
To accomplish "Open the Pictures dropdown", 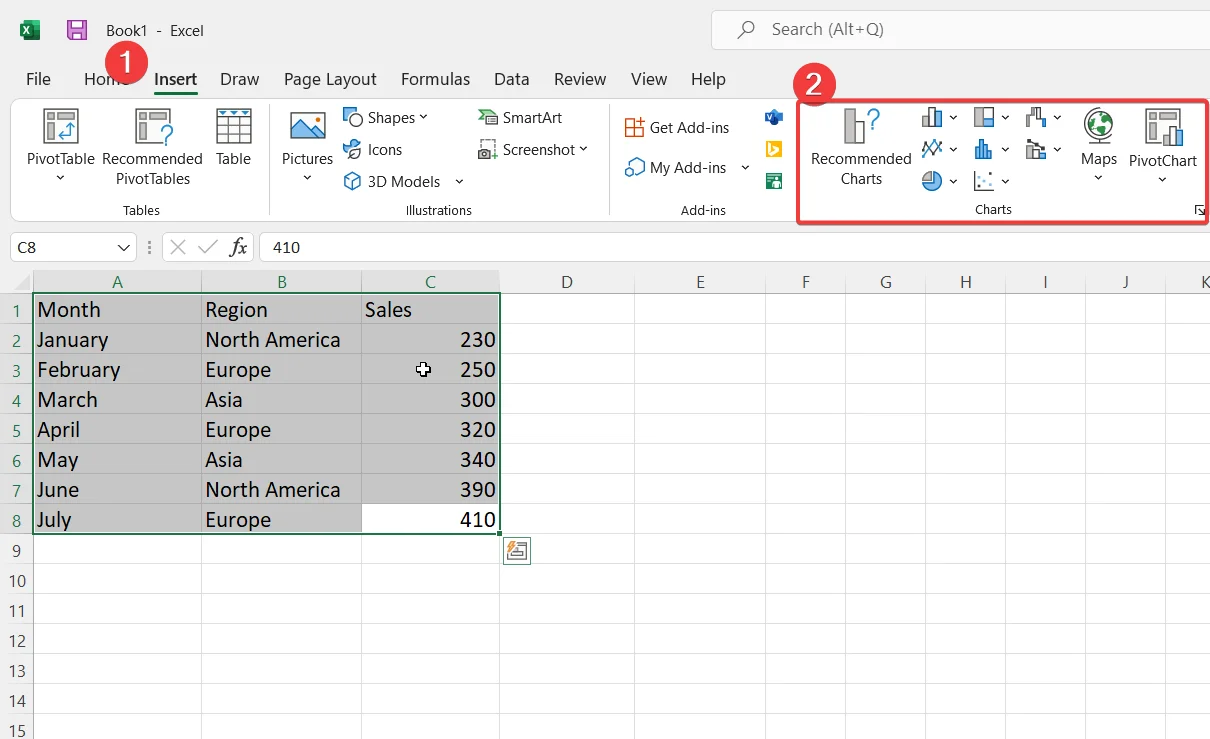I will [x=307, y=178].
